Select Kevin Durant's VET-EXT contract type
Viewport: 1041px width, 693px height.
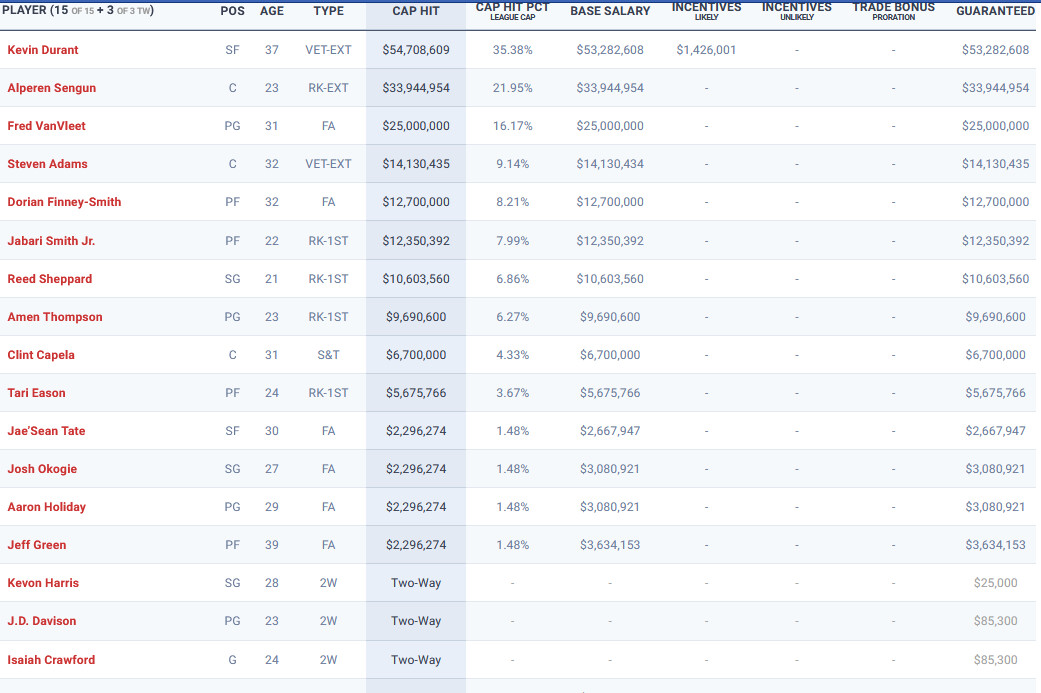[329, 50]
